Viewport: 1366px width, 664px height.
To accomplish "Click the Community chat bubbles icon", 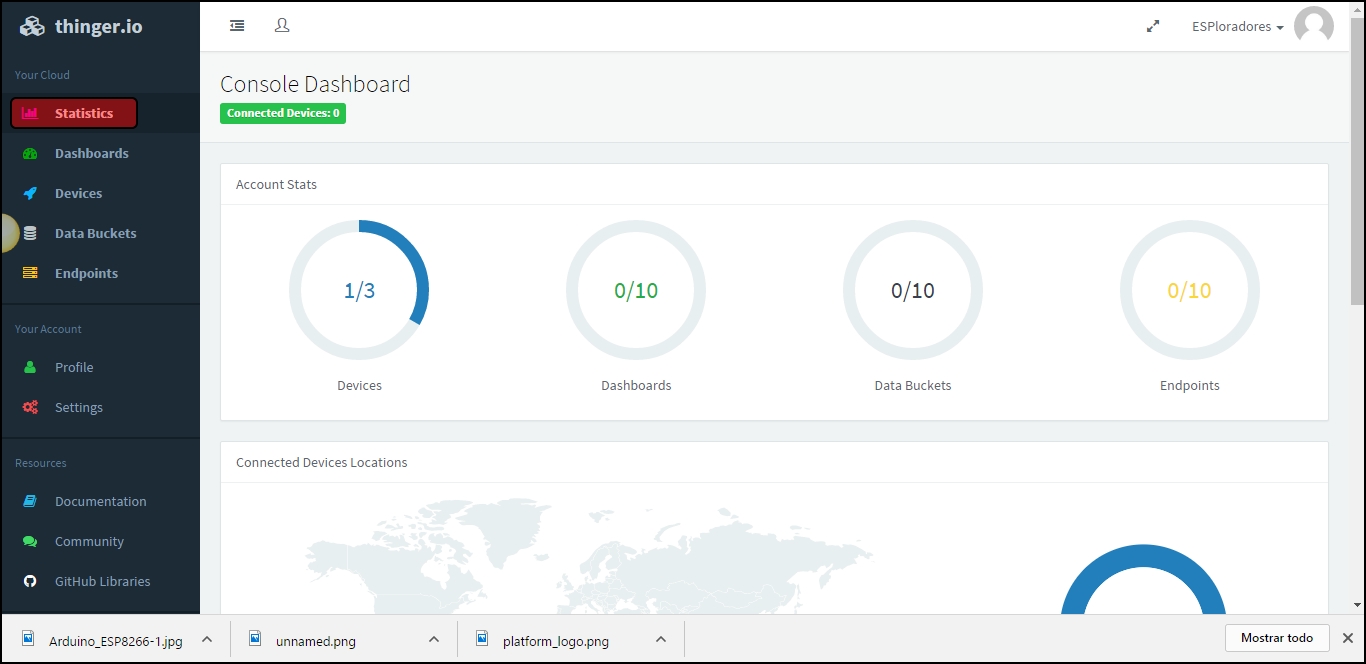I will [30, 541].
